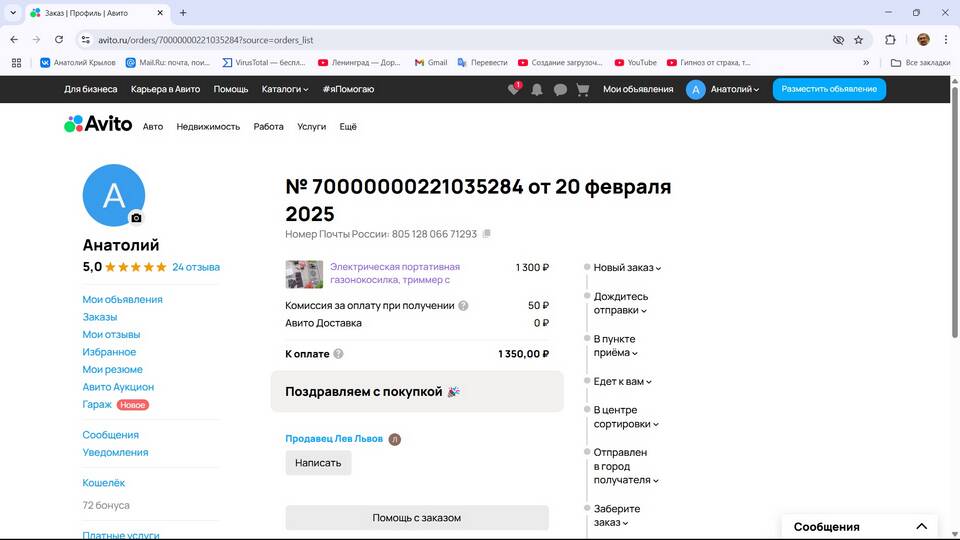Open Гараж in the sidebar
The image size is (960, 540).
click(97, 405)
